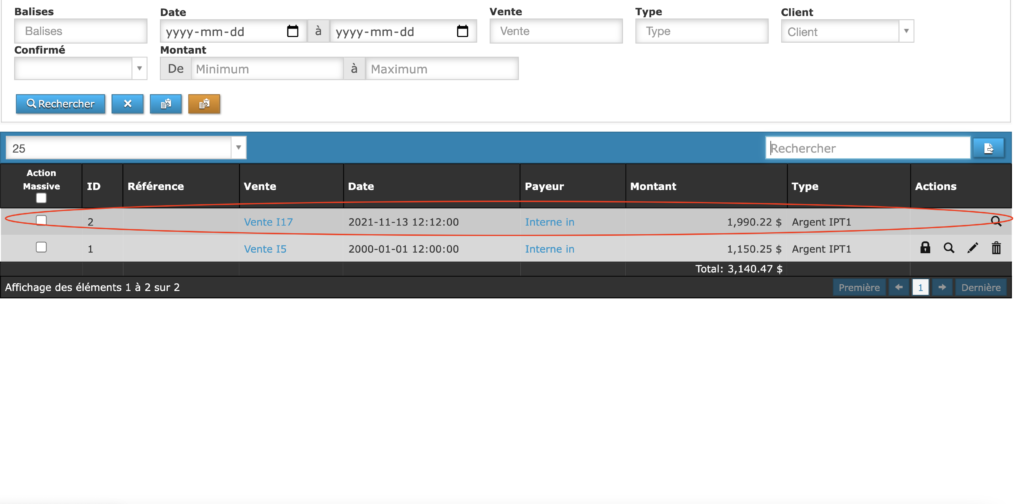Click magnifier view icon in row ID 1
The width and height of the screenshot is (1024, 504).
click(x=949, y=248)
